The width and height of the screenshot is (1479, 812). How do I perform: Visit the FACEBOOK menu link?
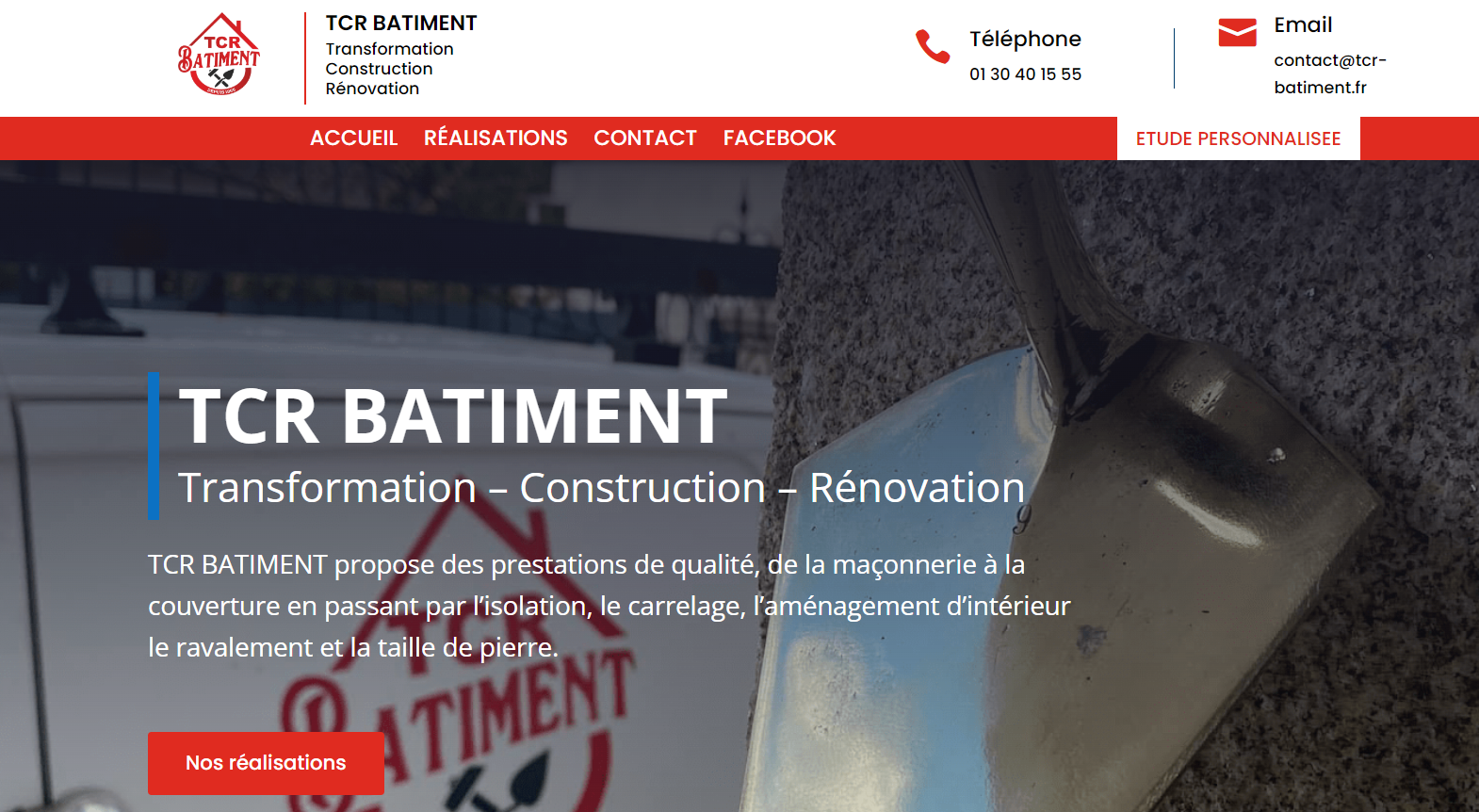[x=780, y=138]
